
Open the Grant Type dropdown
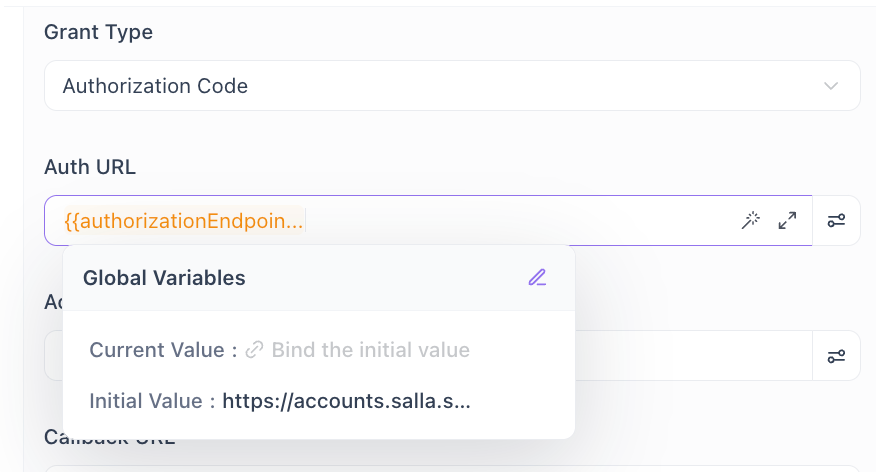(452, 86)
